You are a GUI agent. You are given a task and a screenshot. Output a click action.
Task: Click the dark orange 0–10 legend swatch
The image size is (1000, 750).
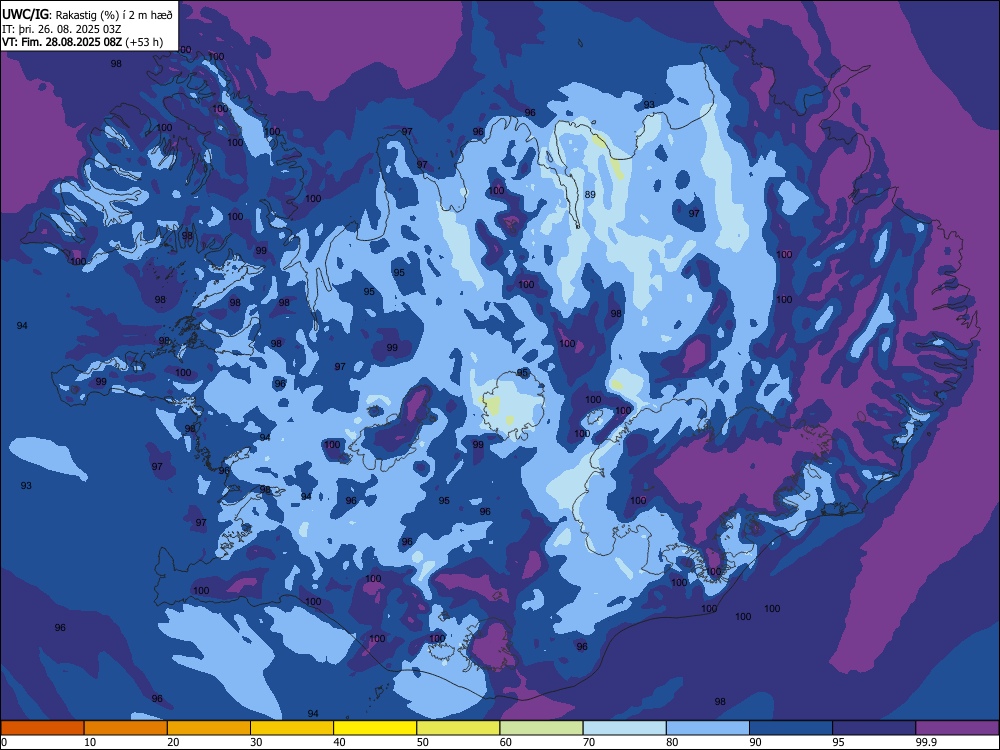point(42,728)
